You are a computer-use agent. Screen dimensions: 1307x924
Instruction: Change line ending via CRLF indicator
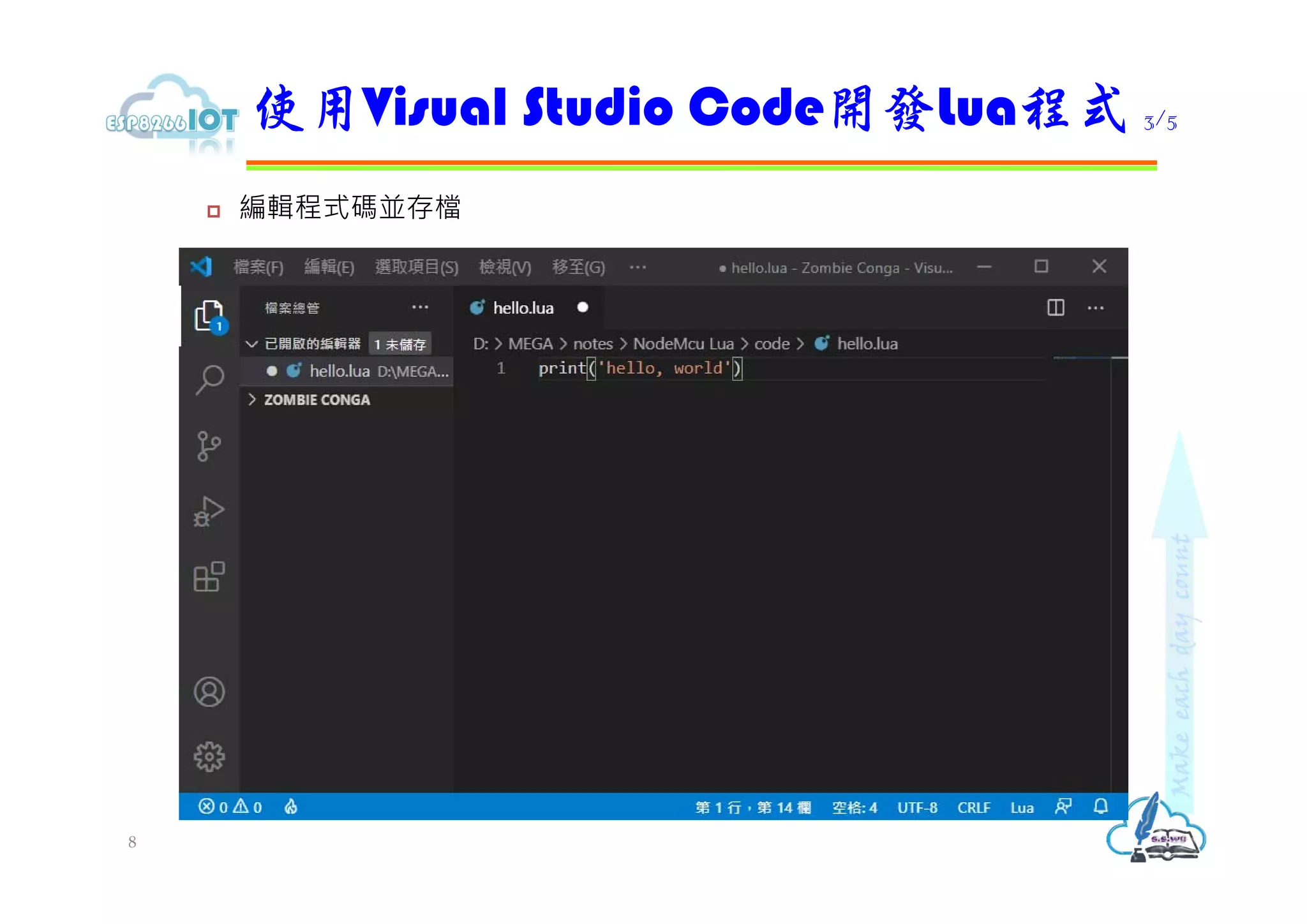click(x=974, y=807)
